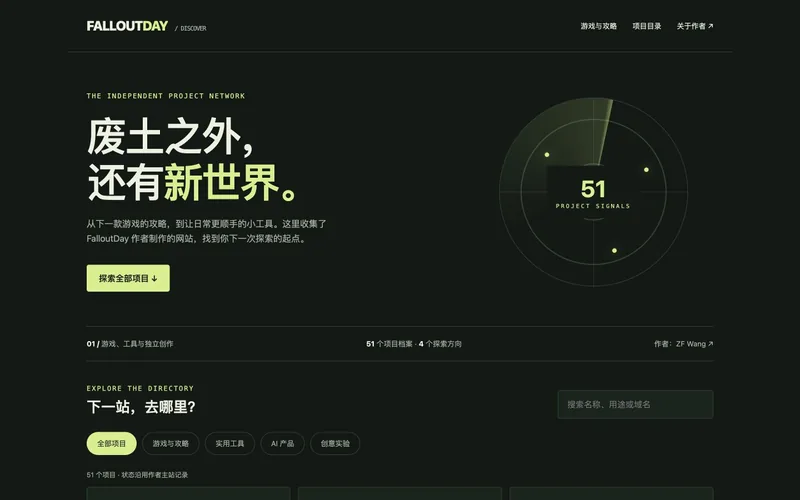The width and height of the screenshot is (800, 500).
Task: Click the 探索全部项目 button
Action: click(x=128, y=278)
